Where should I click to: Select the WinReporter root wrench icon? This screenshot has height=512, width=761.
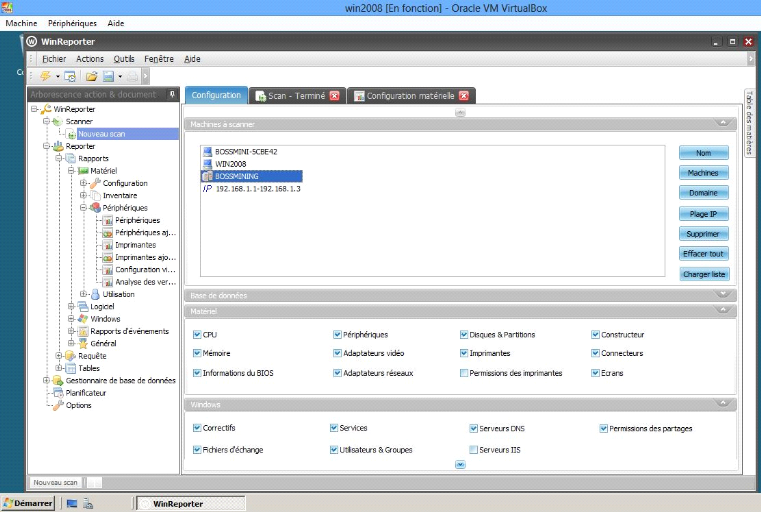46,109
